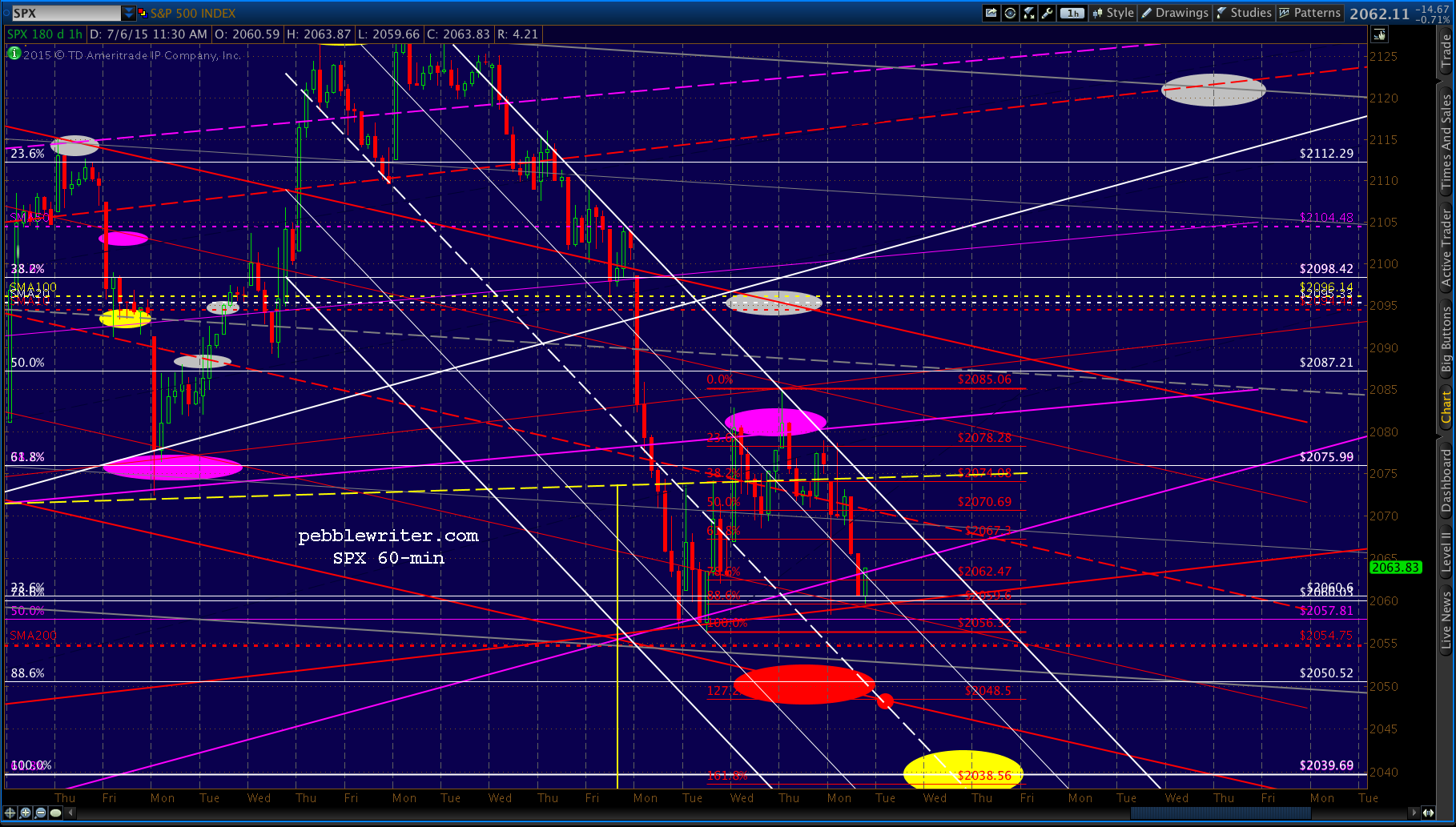Click the oval drawing tool icon at bottom
This screenshot has height=827, width=1456.
pos(55,813)
